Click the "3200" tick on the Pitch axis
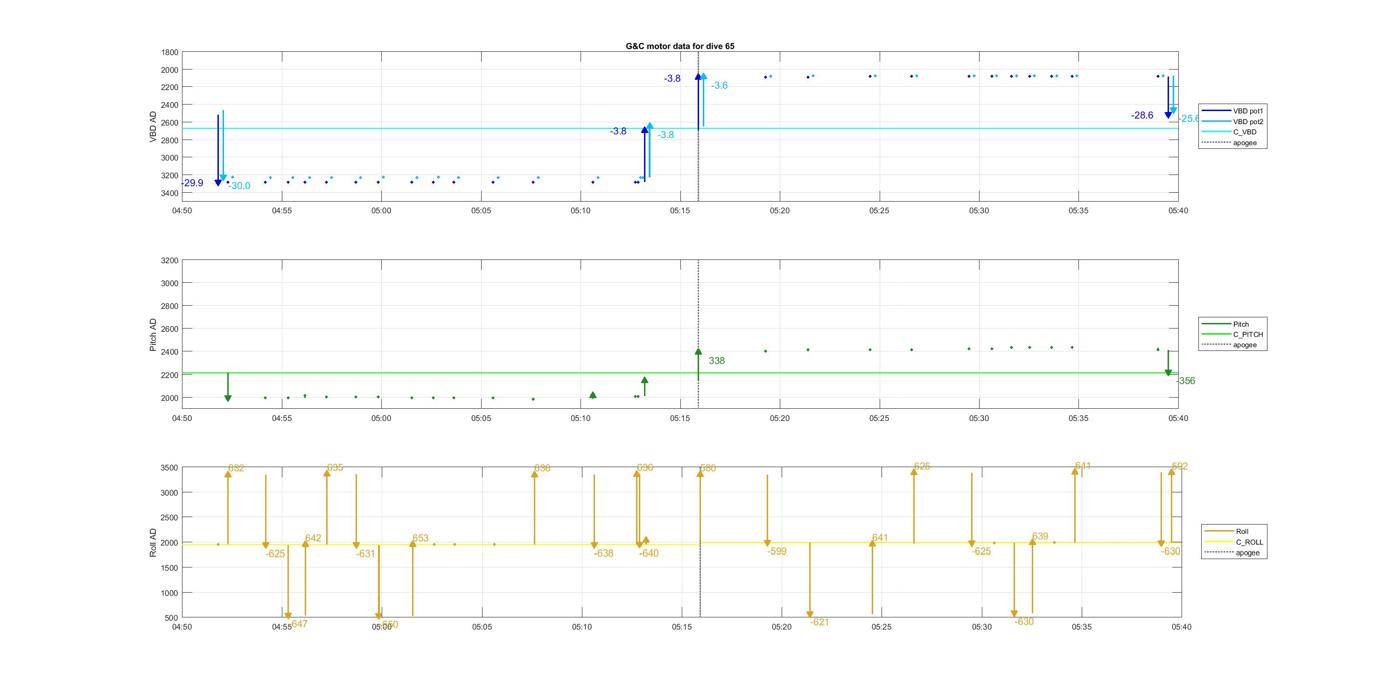The height and width of the screenshot is (693, 1400). point(170,261)
